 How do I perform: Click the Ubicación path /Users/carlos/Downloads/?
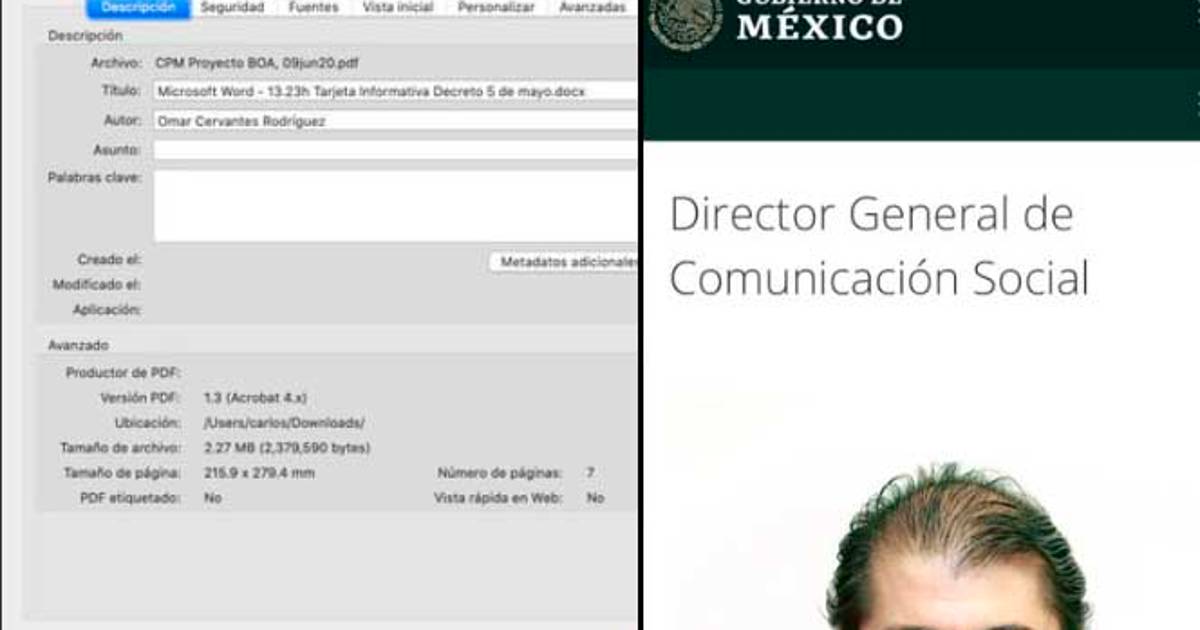coord(283,423)
